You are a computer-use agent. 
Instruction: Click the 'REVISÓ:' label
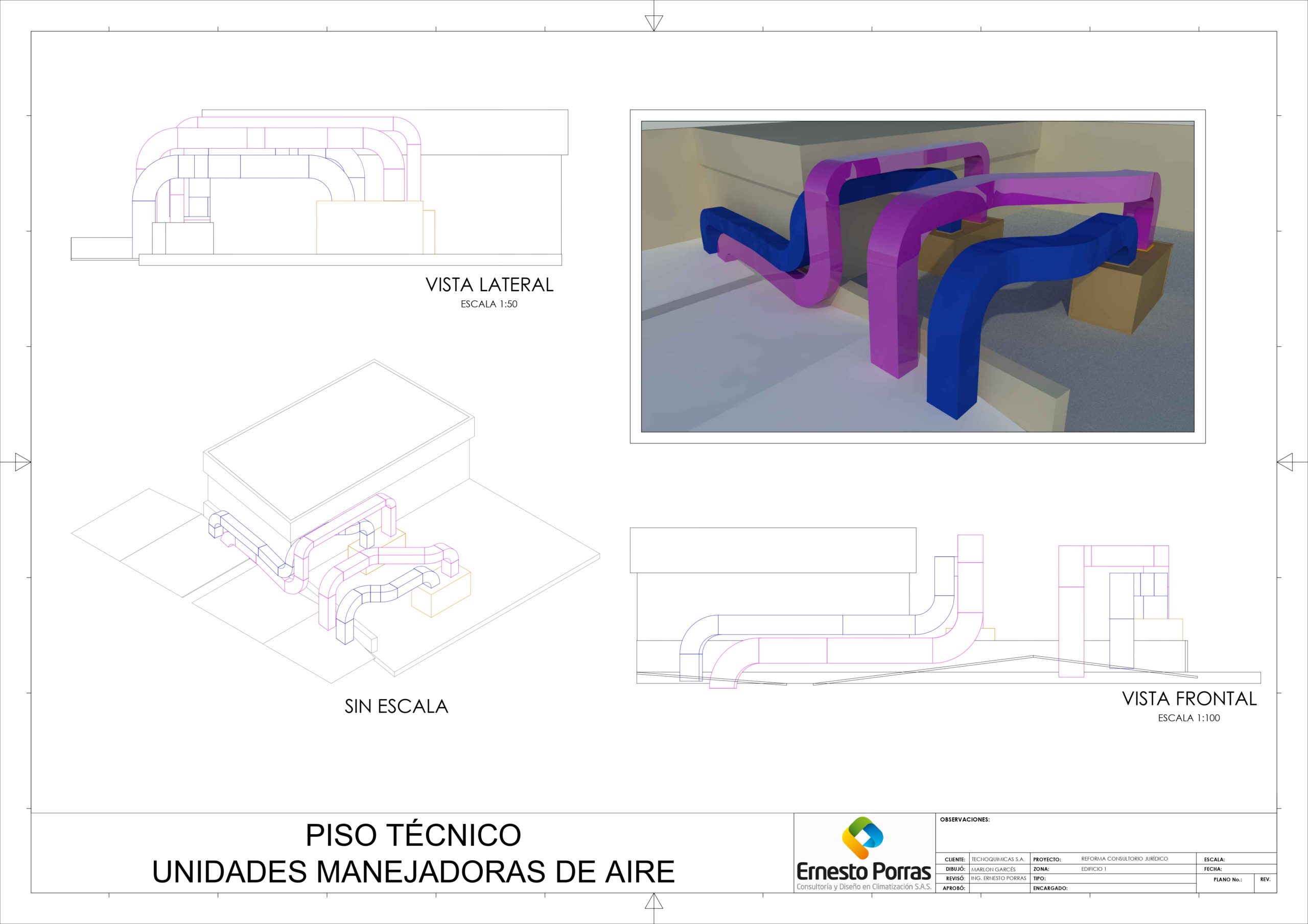955,879
